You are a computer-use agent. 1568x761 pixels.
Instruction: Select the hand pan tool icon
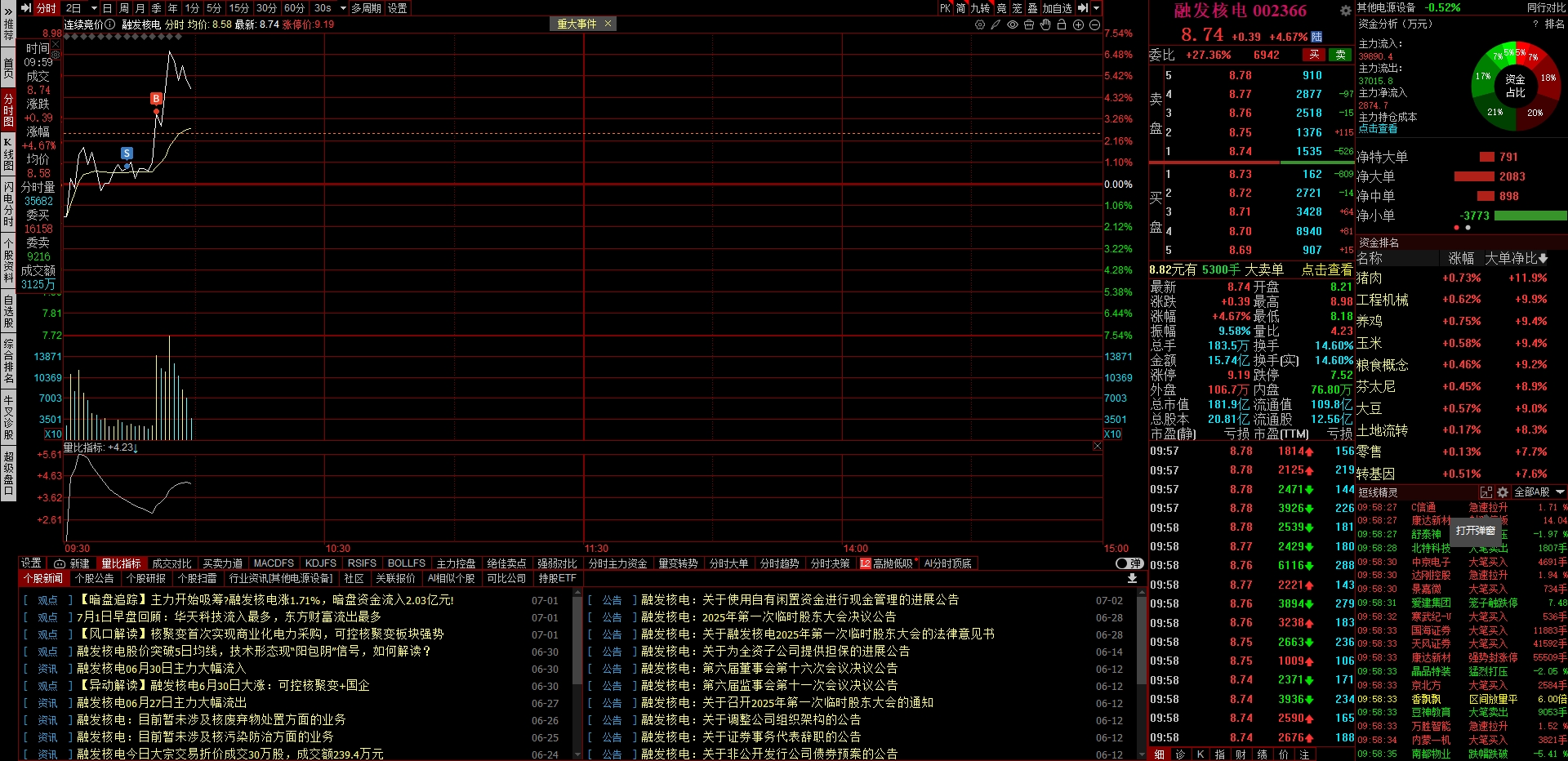(x=1045, y=24)
